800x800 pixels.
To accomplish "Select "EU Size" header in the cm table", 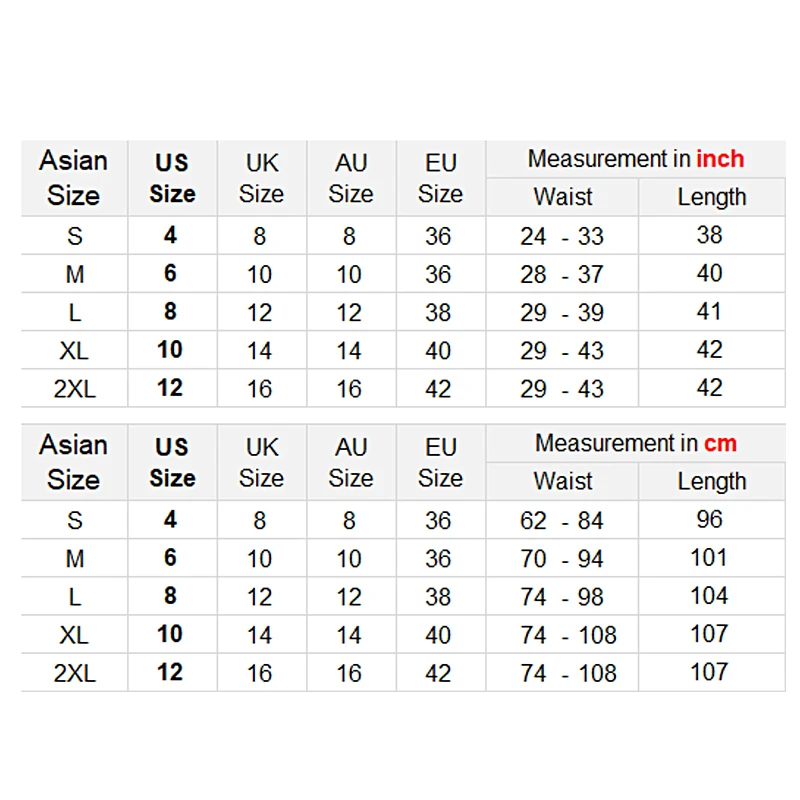I will pos(440,462).
